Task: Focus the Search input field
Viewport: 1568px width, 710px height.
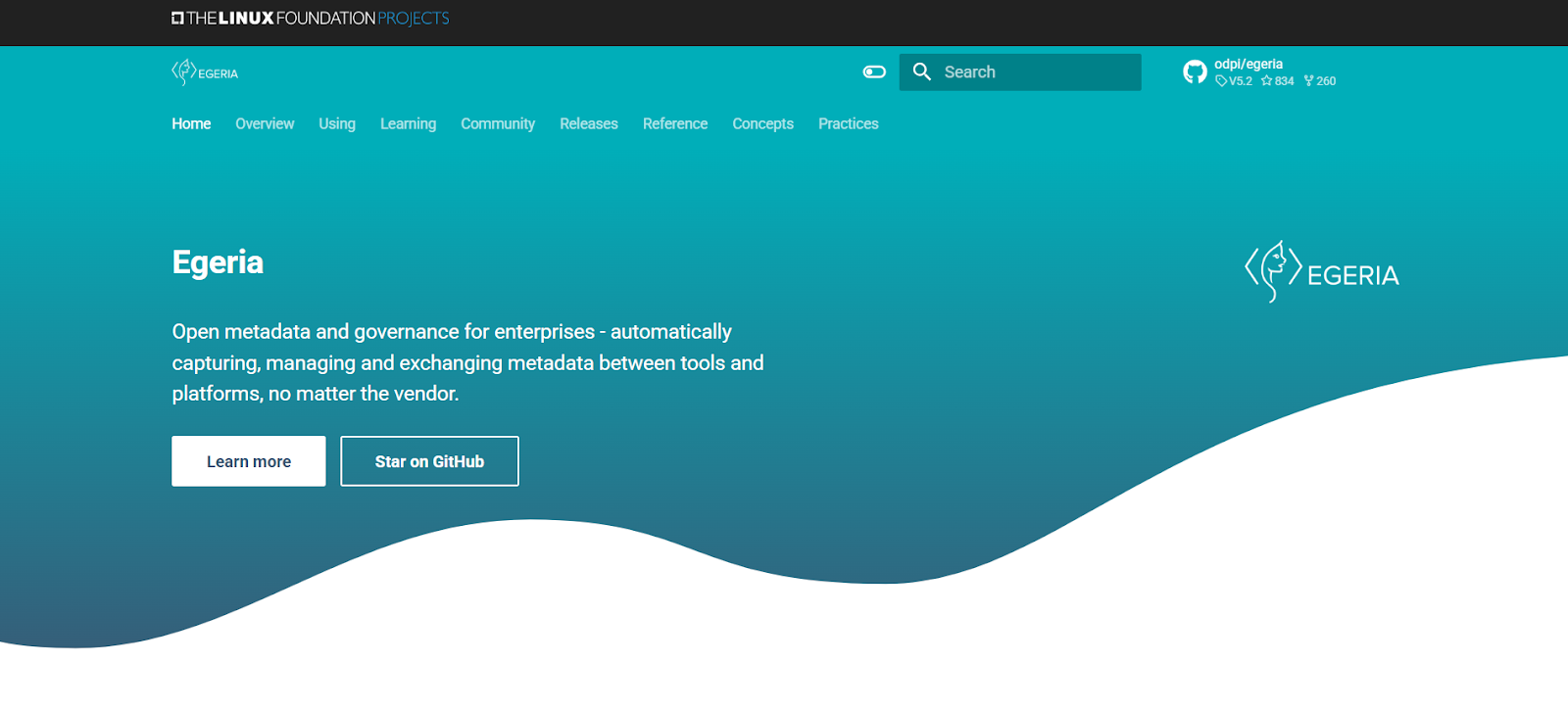Action: (x=1034, y=71)
